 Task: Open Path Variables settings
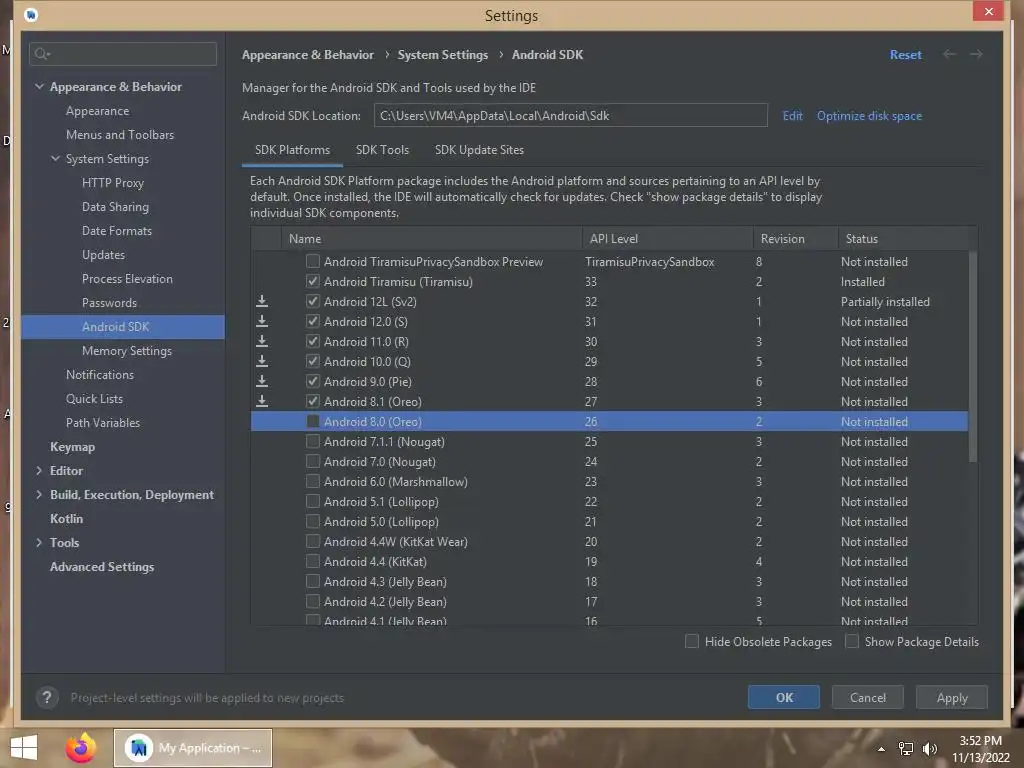(103, 423)
